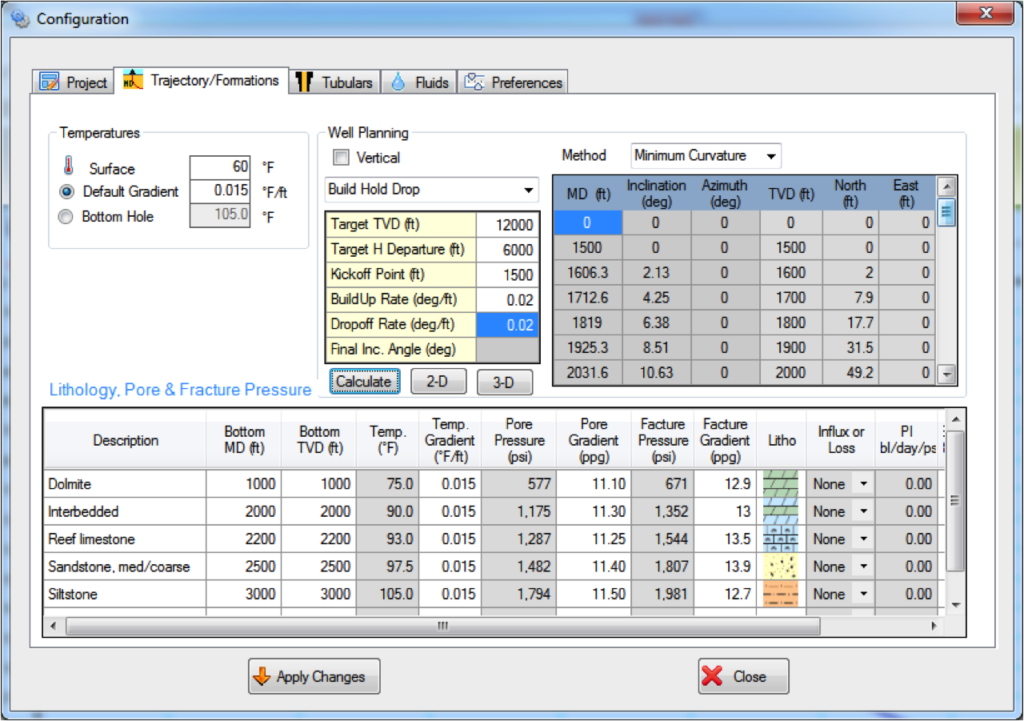The image size is (1024, 721).
Task: Click the blue droplet icon on Fluids tab
Action: 400,82
